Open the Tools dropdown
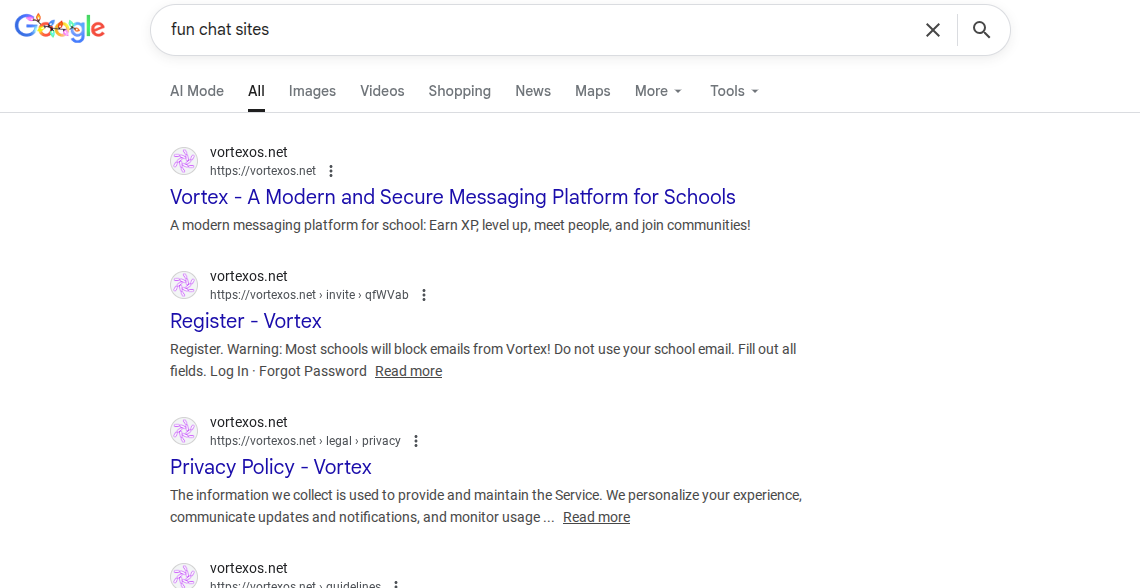 734,91
